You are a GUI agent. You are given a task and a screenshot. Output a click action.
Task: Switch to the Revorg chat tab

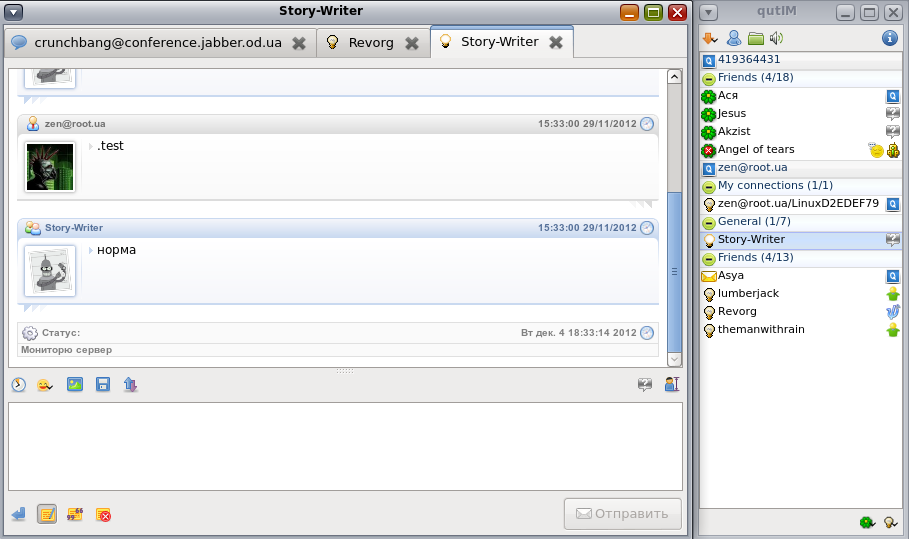371,43
